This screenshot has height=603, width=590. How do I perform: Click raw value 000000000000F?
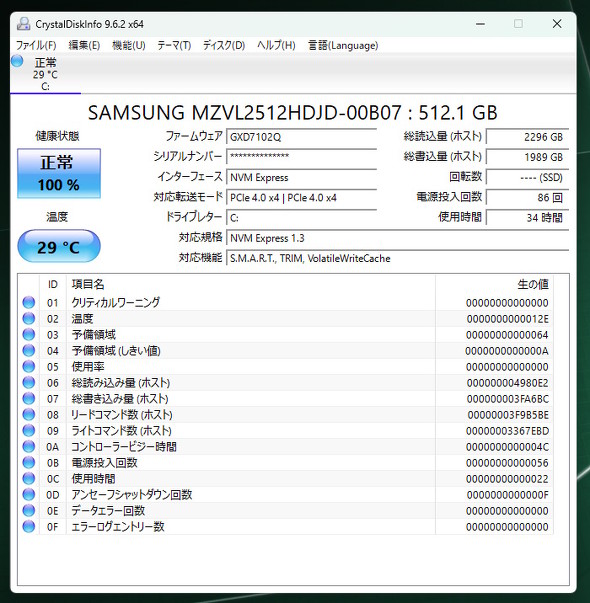point(508,495)
